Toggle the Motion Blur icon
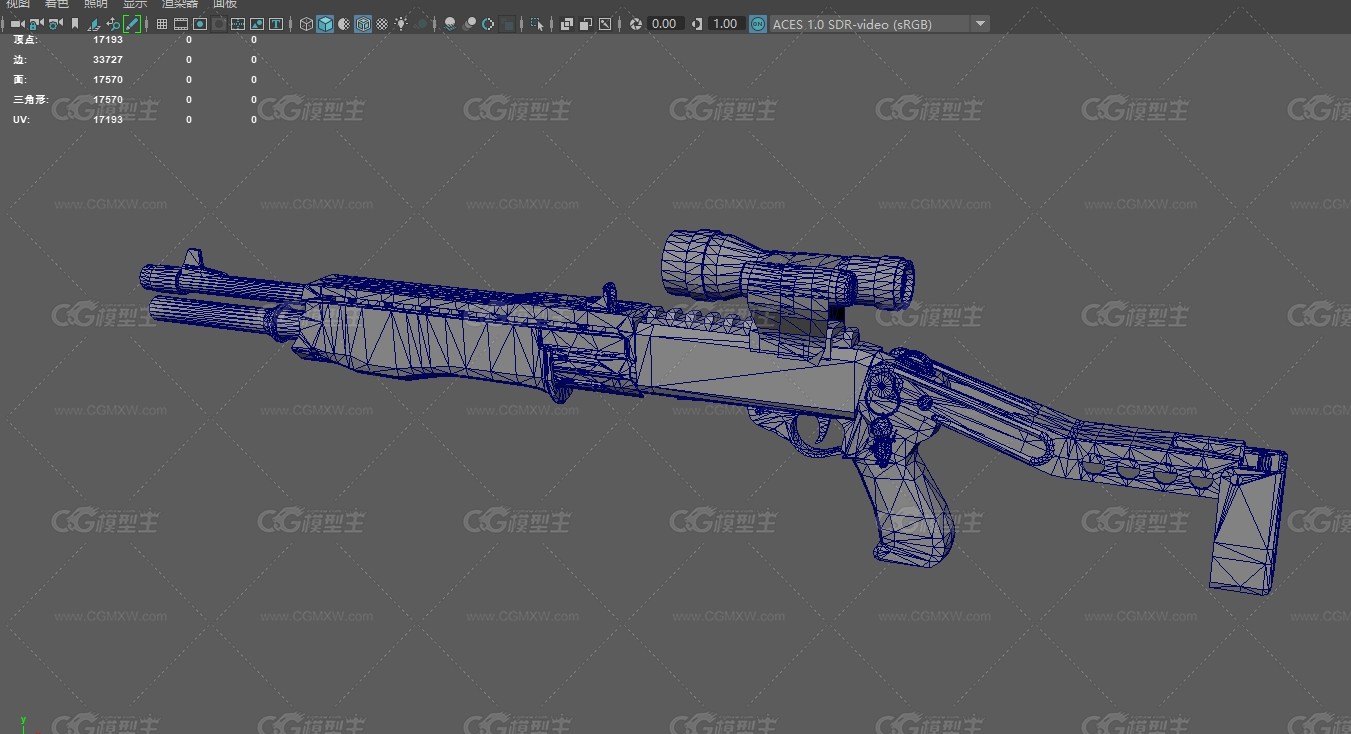1351x734 pixels. 468,24
